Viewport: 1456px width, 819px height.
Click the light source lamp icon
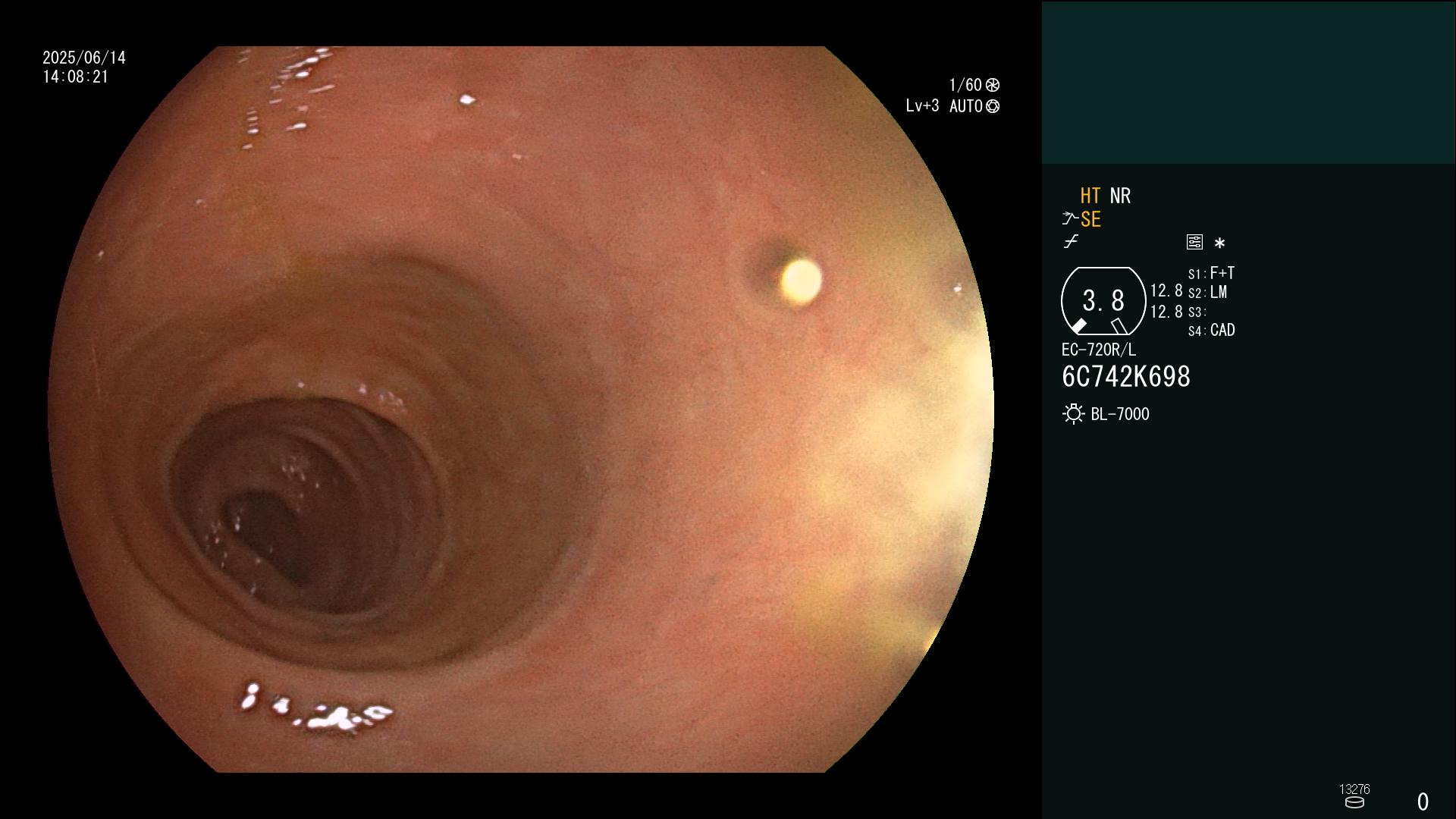tap(1074, 414)
